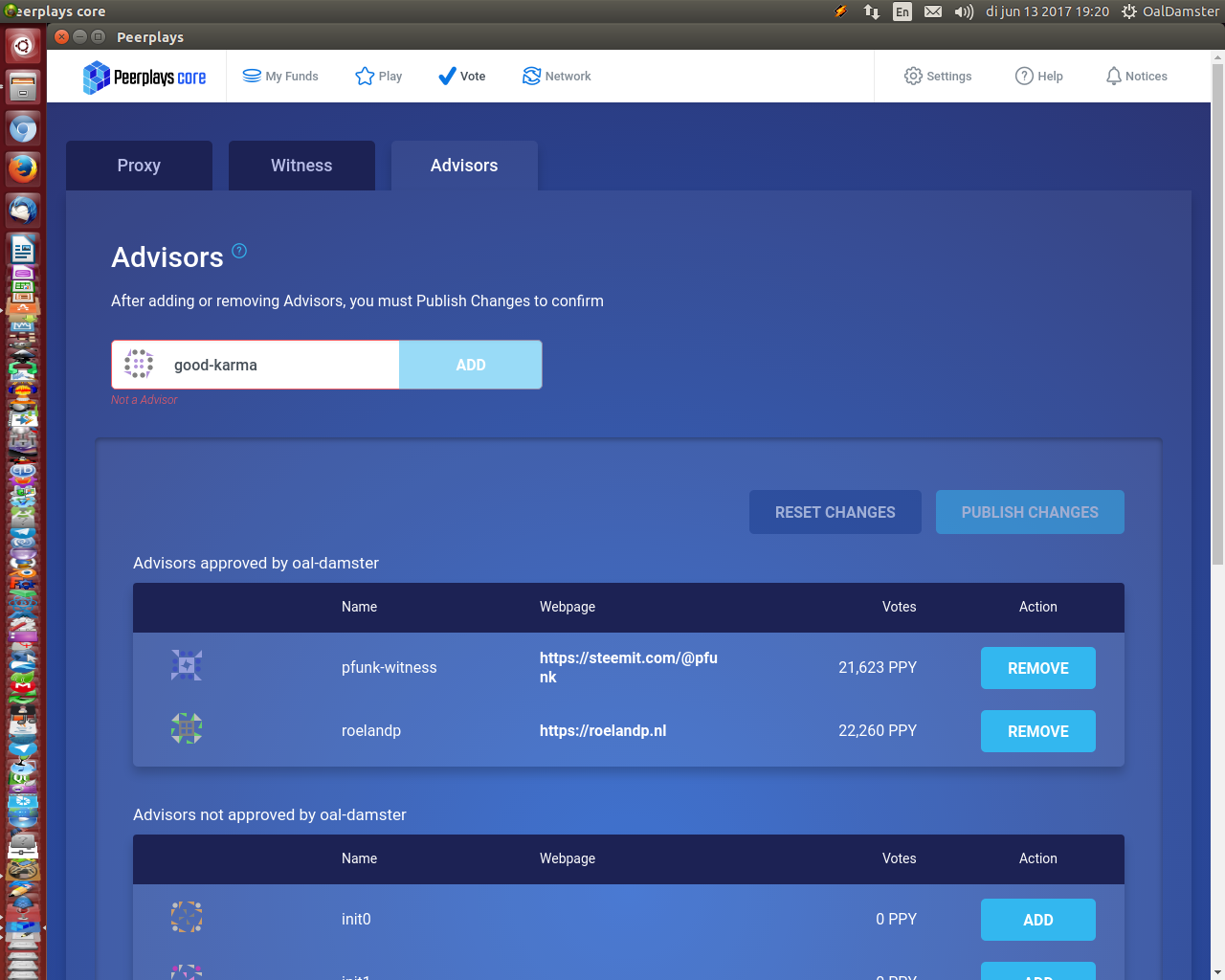This screenshot has width=1225, height=980.
Task: Select the Vote menu item
Action: 461,77
